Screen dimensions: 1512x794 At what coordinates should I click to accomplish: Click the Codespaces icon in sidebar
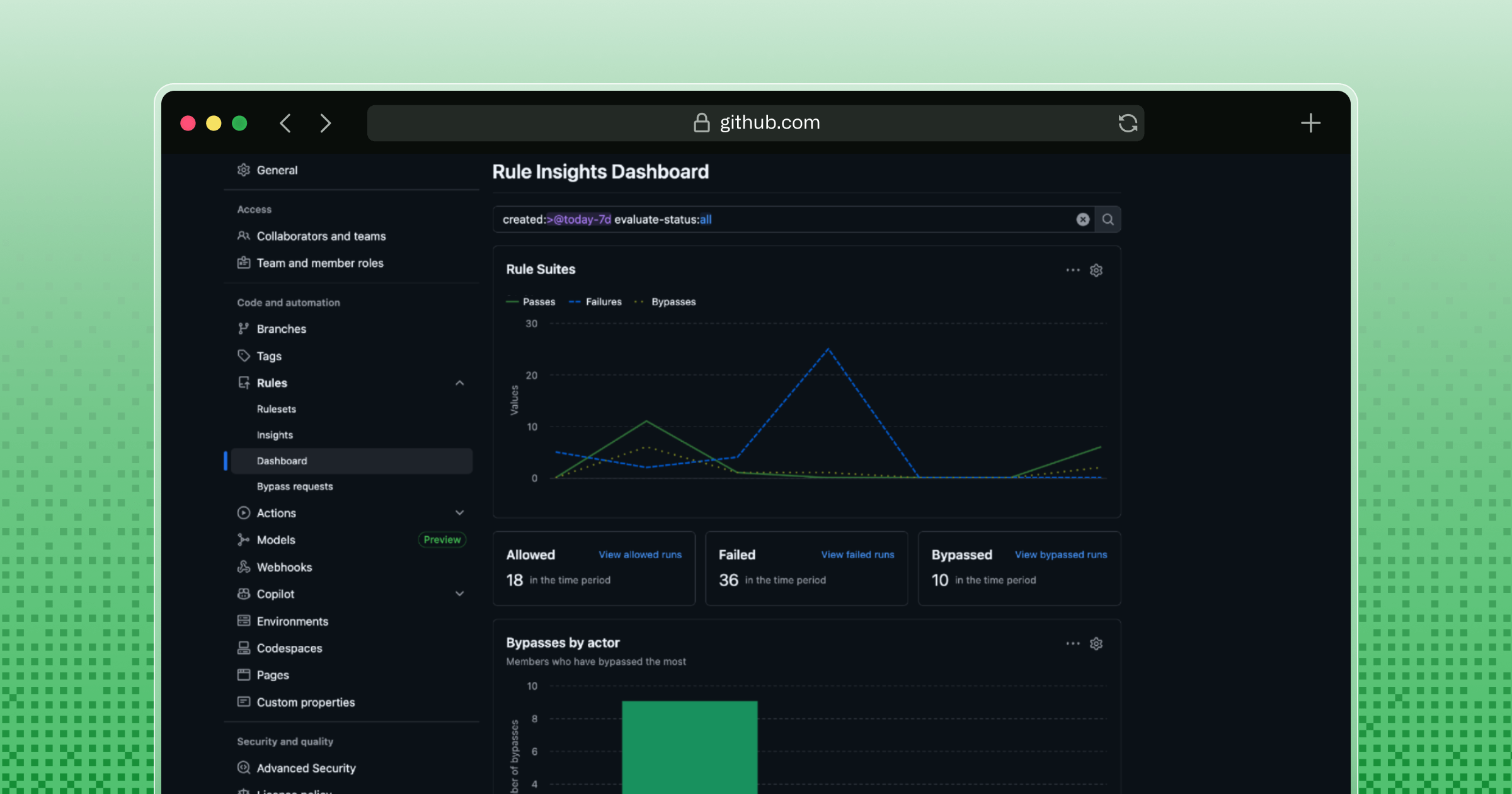pos(243,648)
